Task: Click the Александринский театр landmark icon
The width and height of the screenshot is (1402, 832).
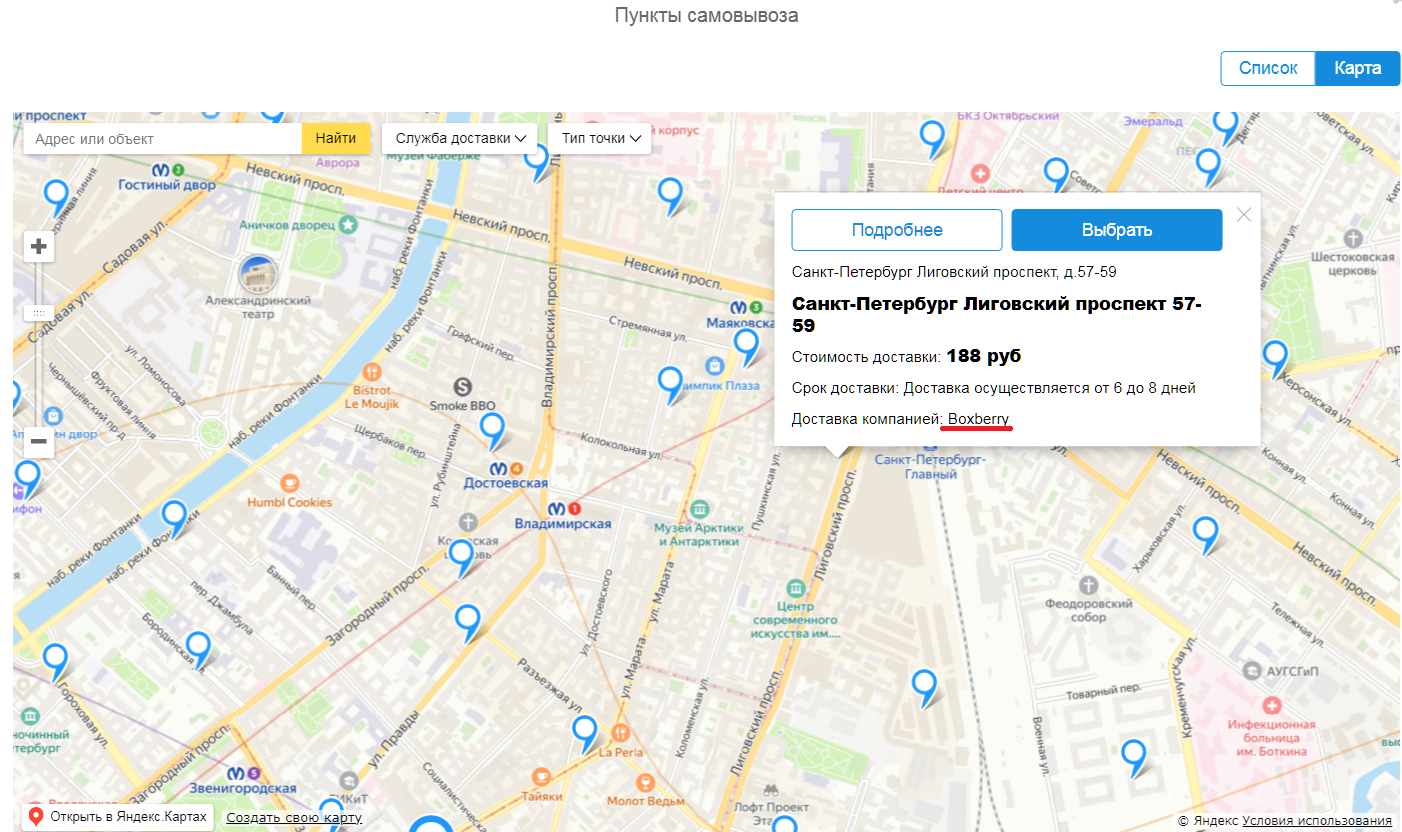Action: tap(258, 274)
